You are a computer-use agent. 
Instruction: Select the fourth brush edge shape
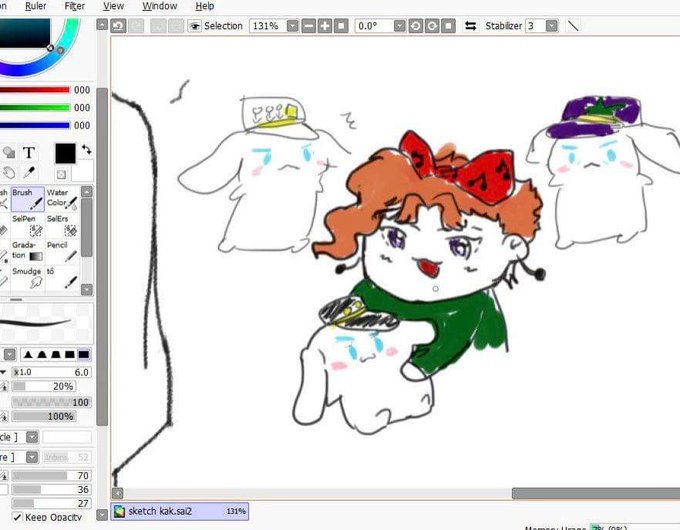70,354
